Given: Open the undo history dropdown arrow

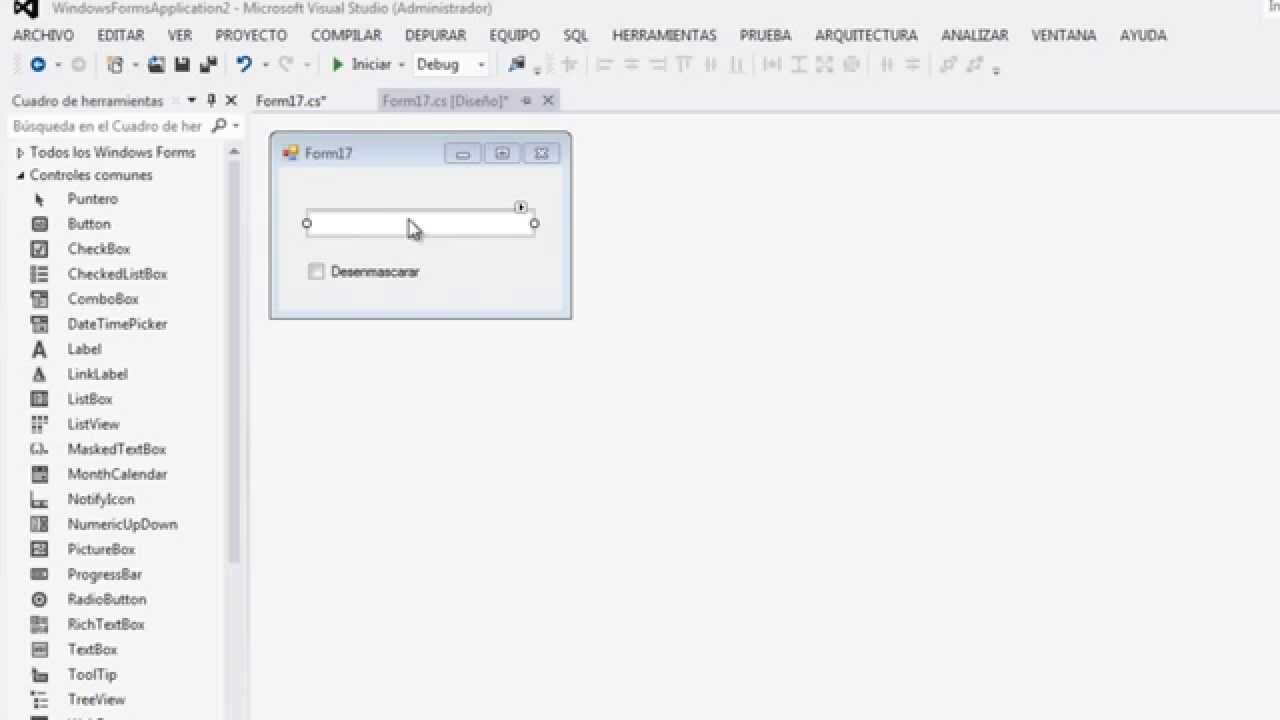Looking at the screenshot, I should (265, 65).
